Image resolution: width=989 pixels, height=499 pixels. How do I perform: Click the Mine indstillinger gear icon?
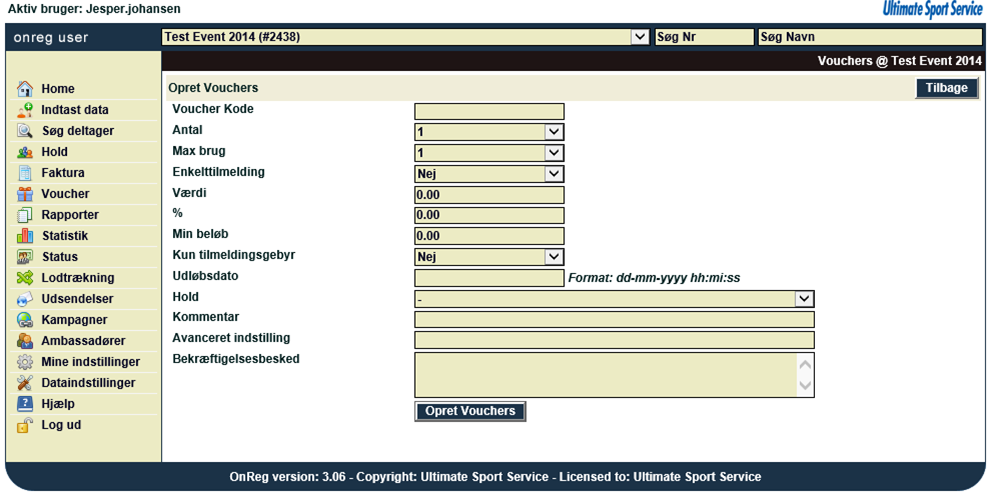point(25,362)
